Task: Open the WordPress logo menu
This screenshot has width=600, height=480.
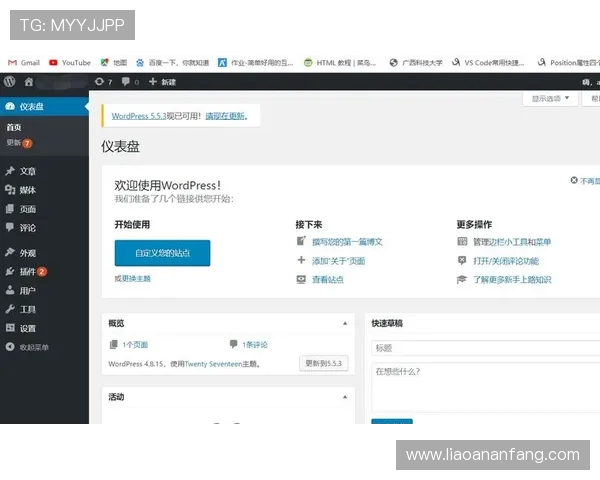Action: pyautogui.click(x=9, y=82)
